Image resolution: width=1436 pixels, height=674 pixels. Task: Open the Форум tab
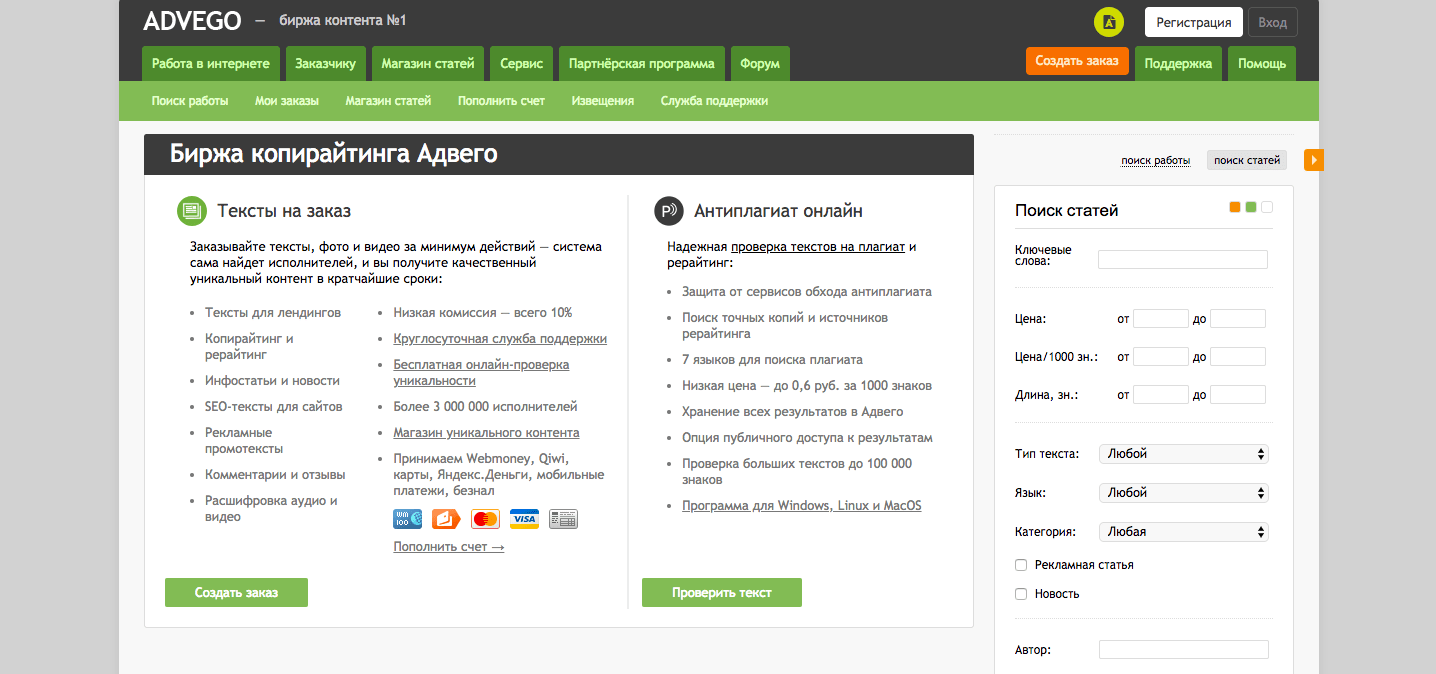[x=760, y=64]
